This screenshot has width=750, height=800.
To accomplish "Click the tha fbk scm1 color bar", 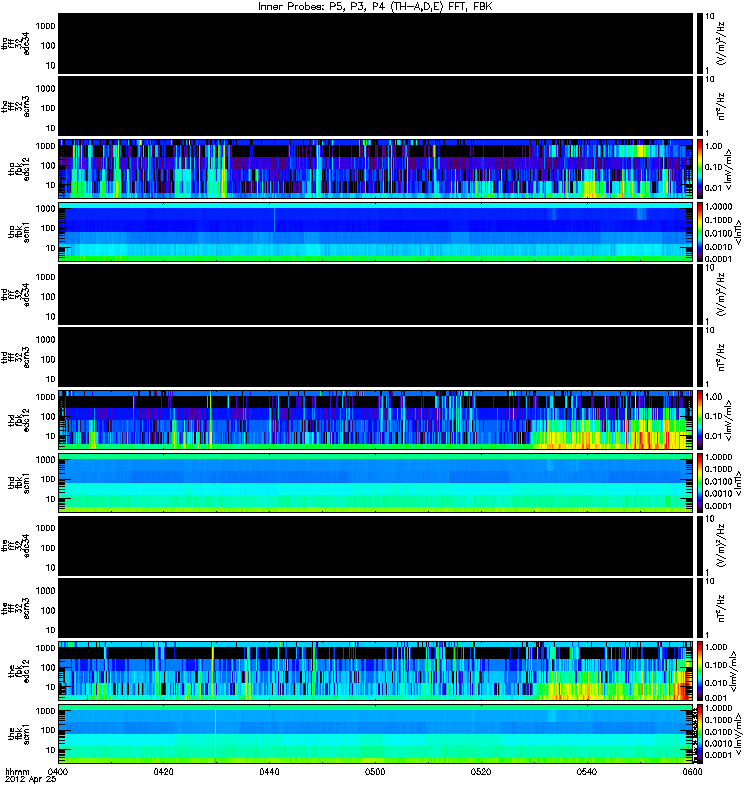I will (x=699, y=232).
